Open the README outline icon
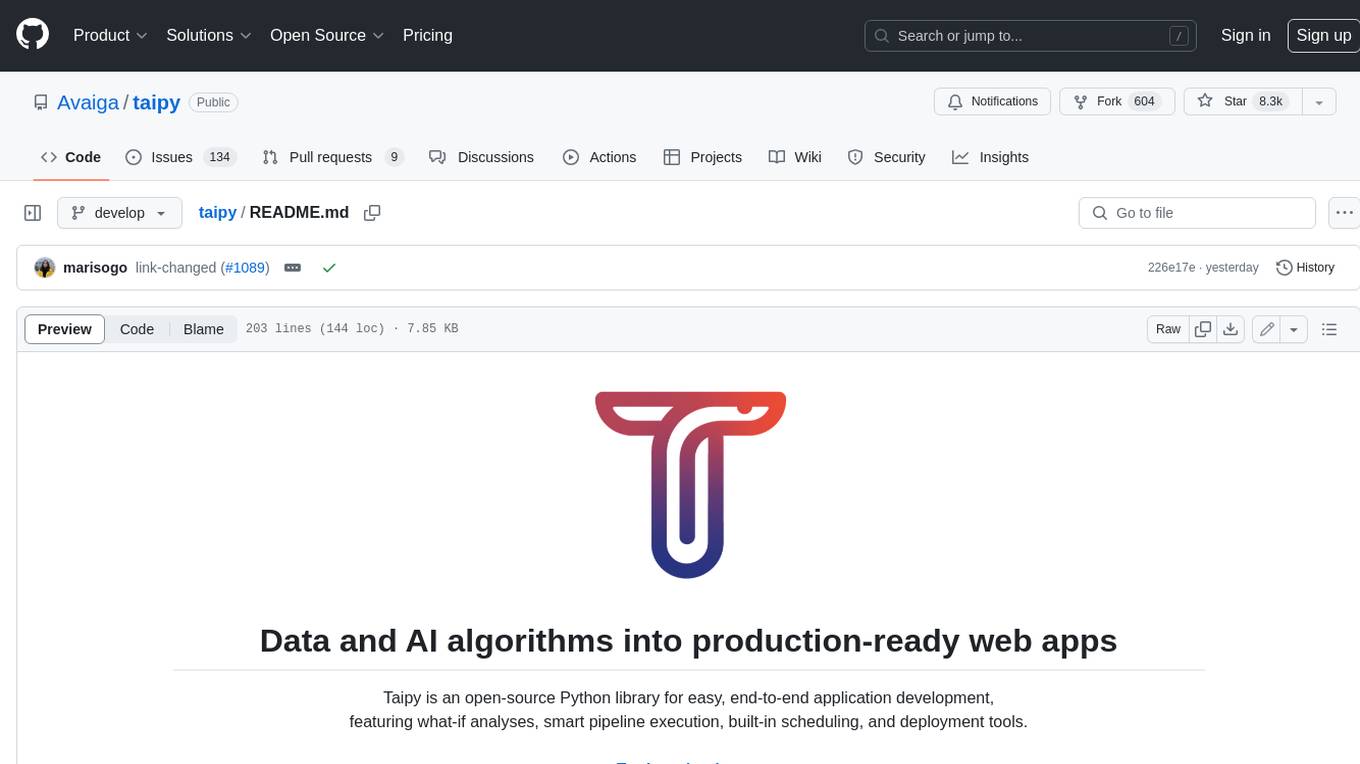The width and height of the screenshot is (1360, 764). 1329,329
